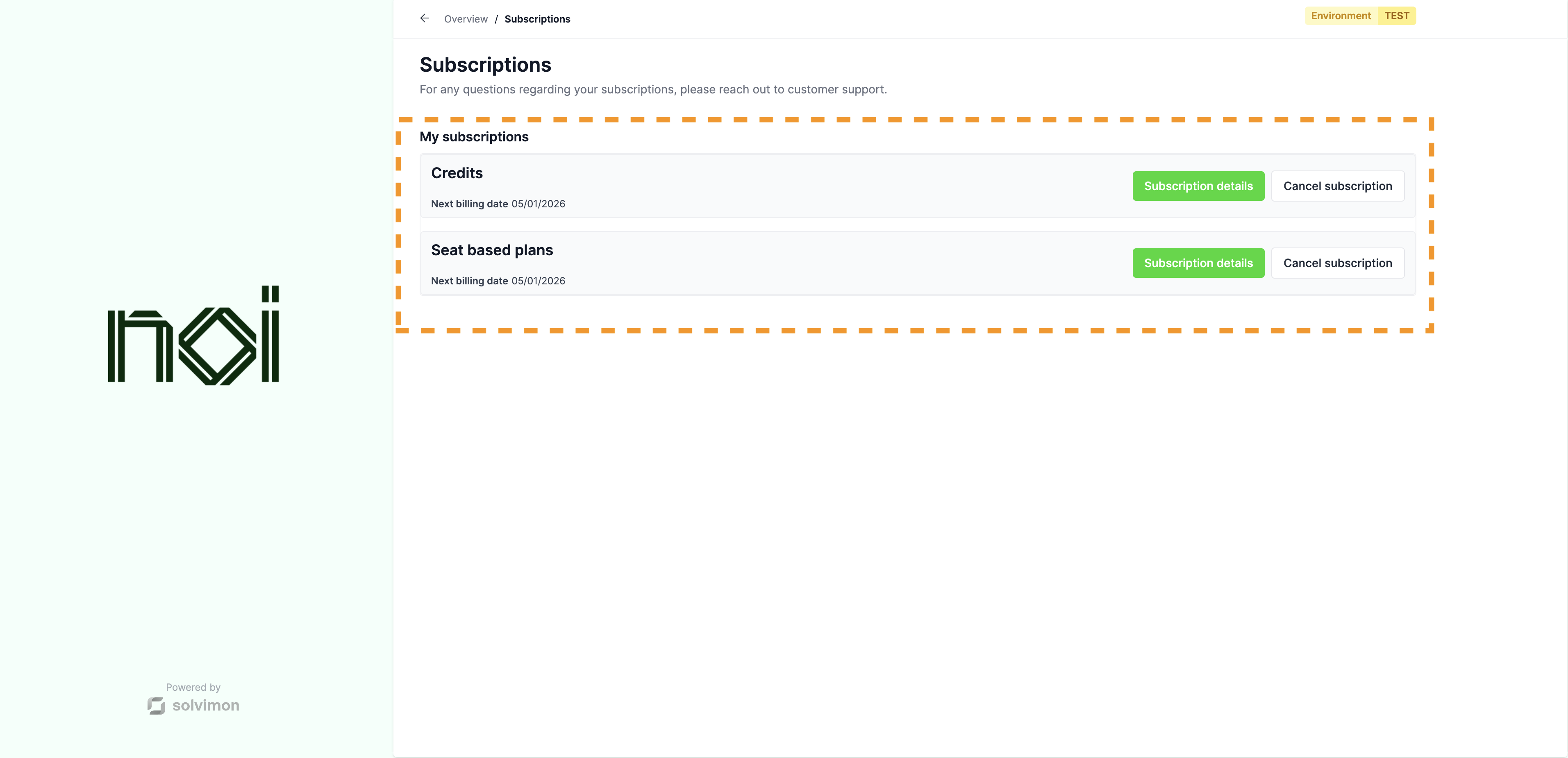The image size is (1568, 758).
Task: Click the My subscriptions section header
Action: 474,137
